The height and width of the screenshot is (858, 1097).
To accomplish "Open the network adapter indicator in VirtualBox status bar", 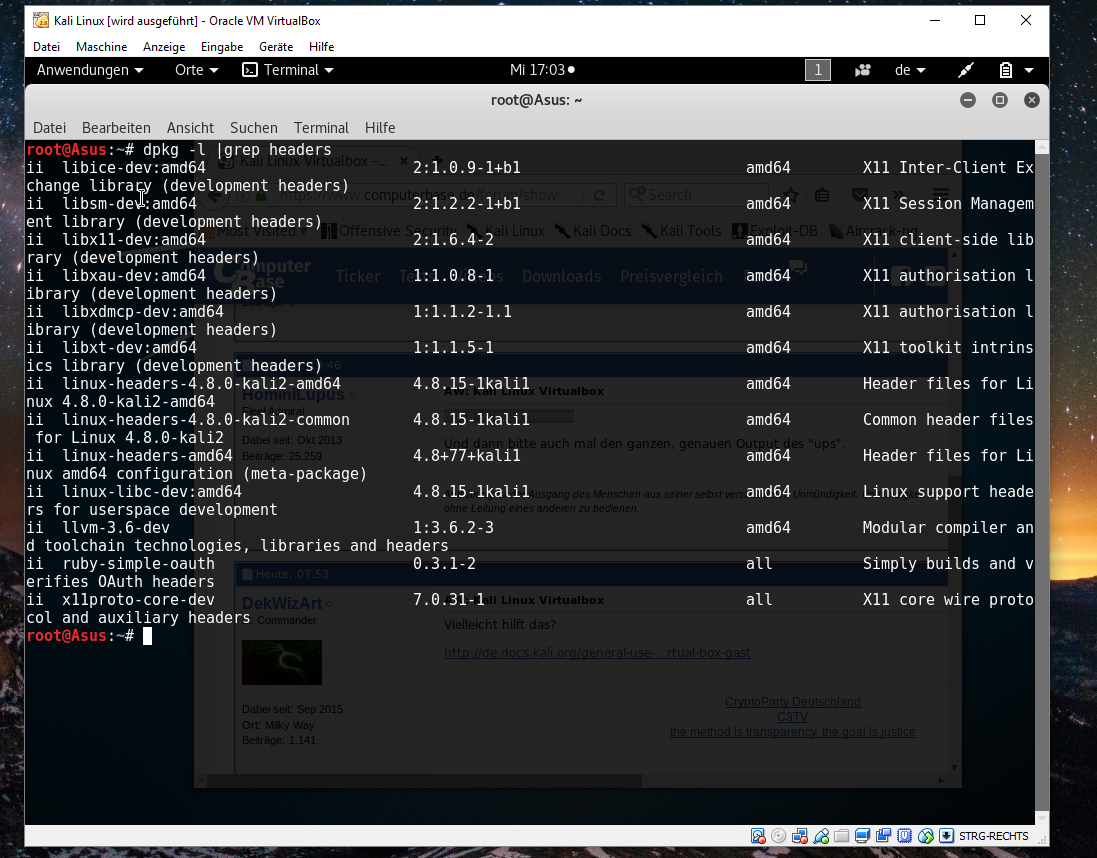I will click(800, 836).
